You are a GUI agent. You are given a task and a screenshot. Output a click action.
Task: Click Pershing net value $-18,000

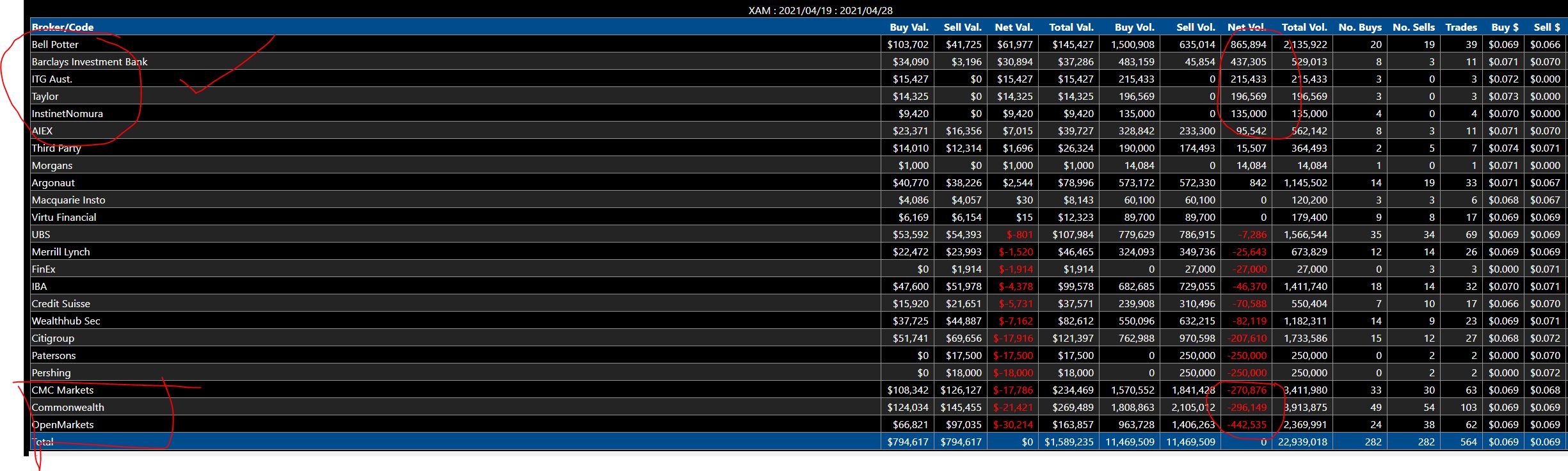[1013, 372]
